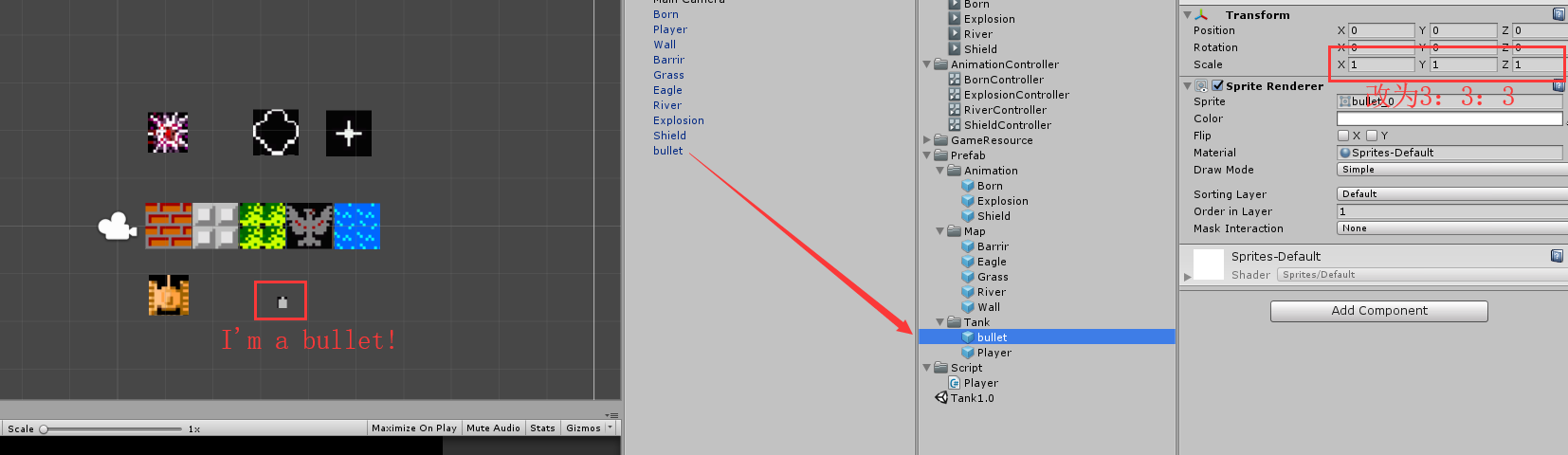Select bullet in the blue hierarchy list

pos(667,151)
